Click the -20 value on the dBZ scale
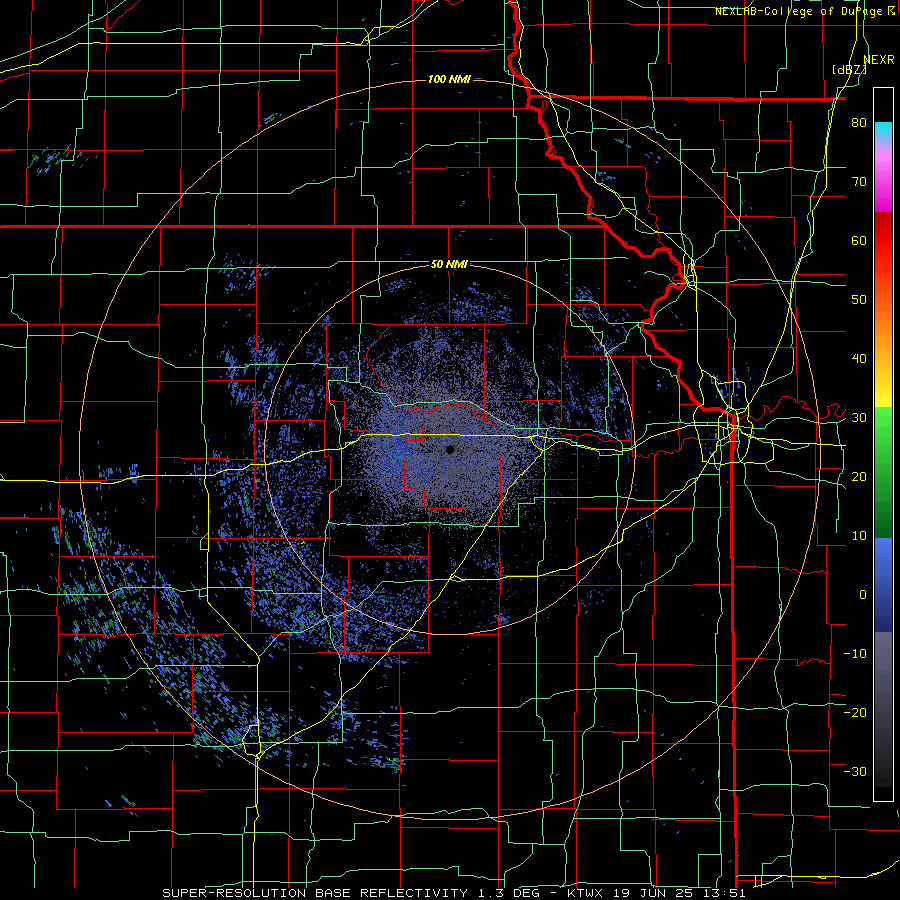The image size is (900, 900). [x=855, y=712]
